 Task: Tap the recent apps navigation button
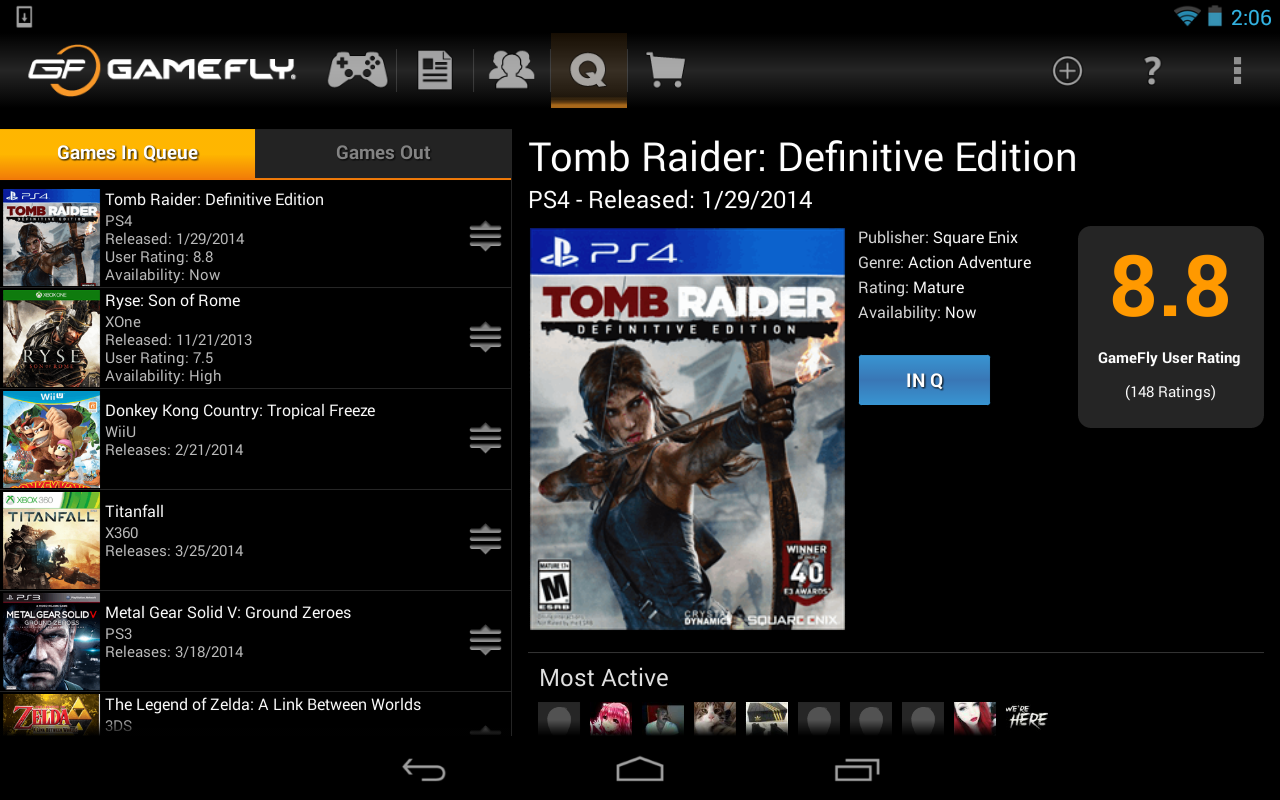point(857,769)
